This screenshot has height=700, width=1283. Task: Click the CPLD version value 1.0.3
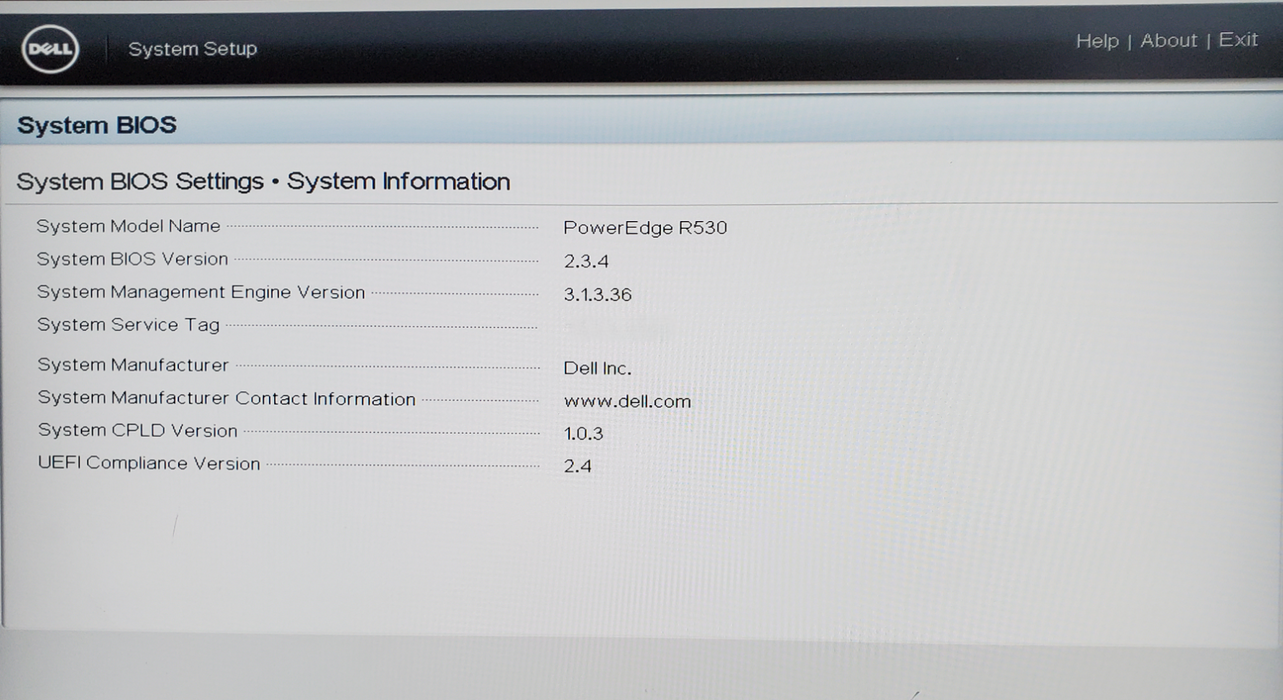[x=584, y=434]
